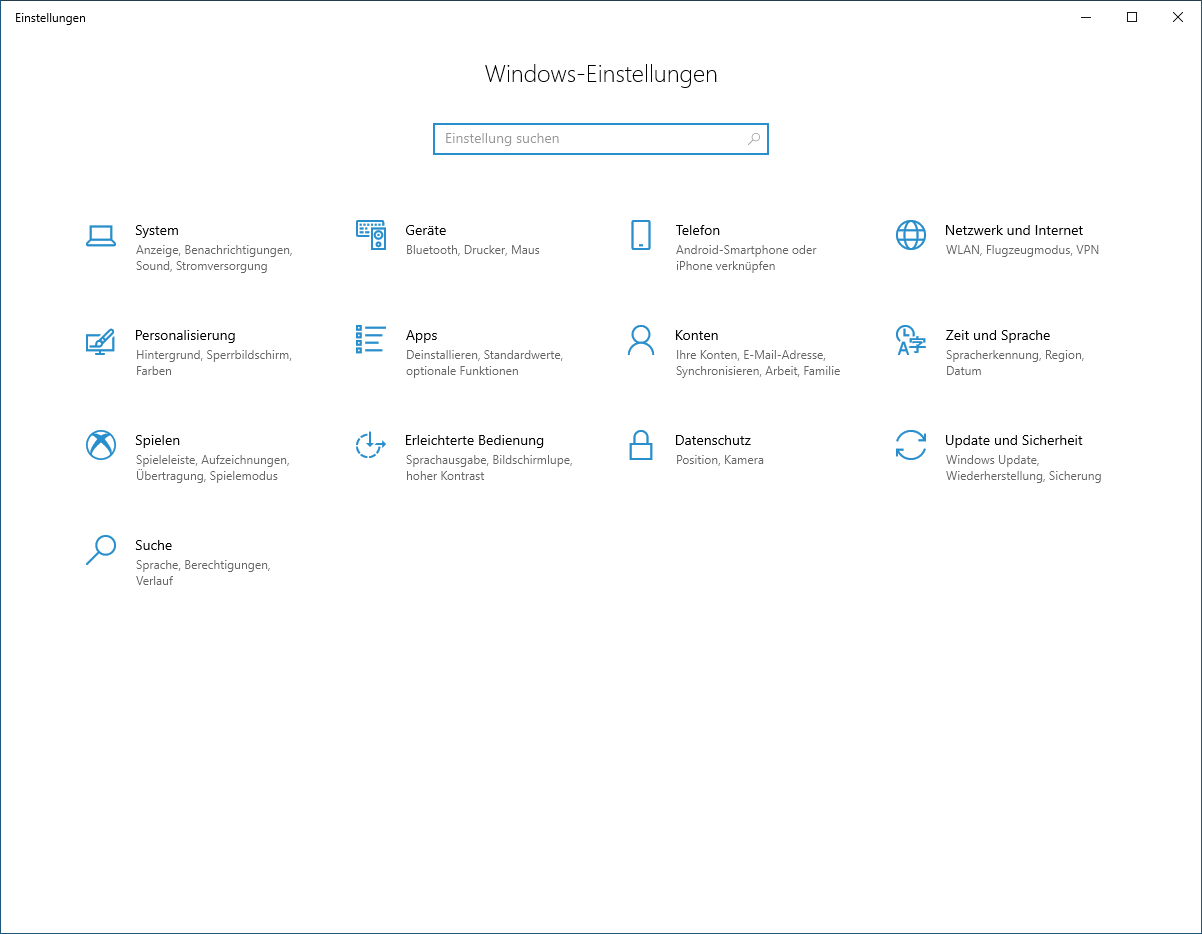Image resolution: width=1202 pixels, height=934 pixels.
Task: Select the Personalisierung title
Action: [x=185, y=335]
